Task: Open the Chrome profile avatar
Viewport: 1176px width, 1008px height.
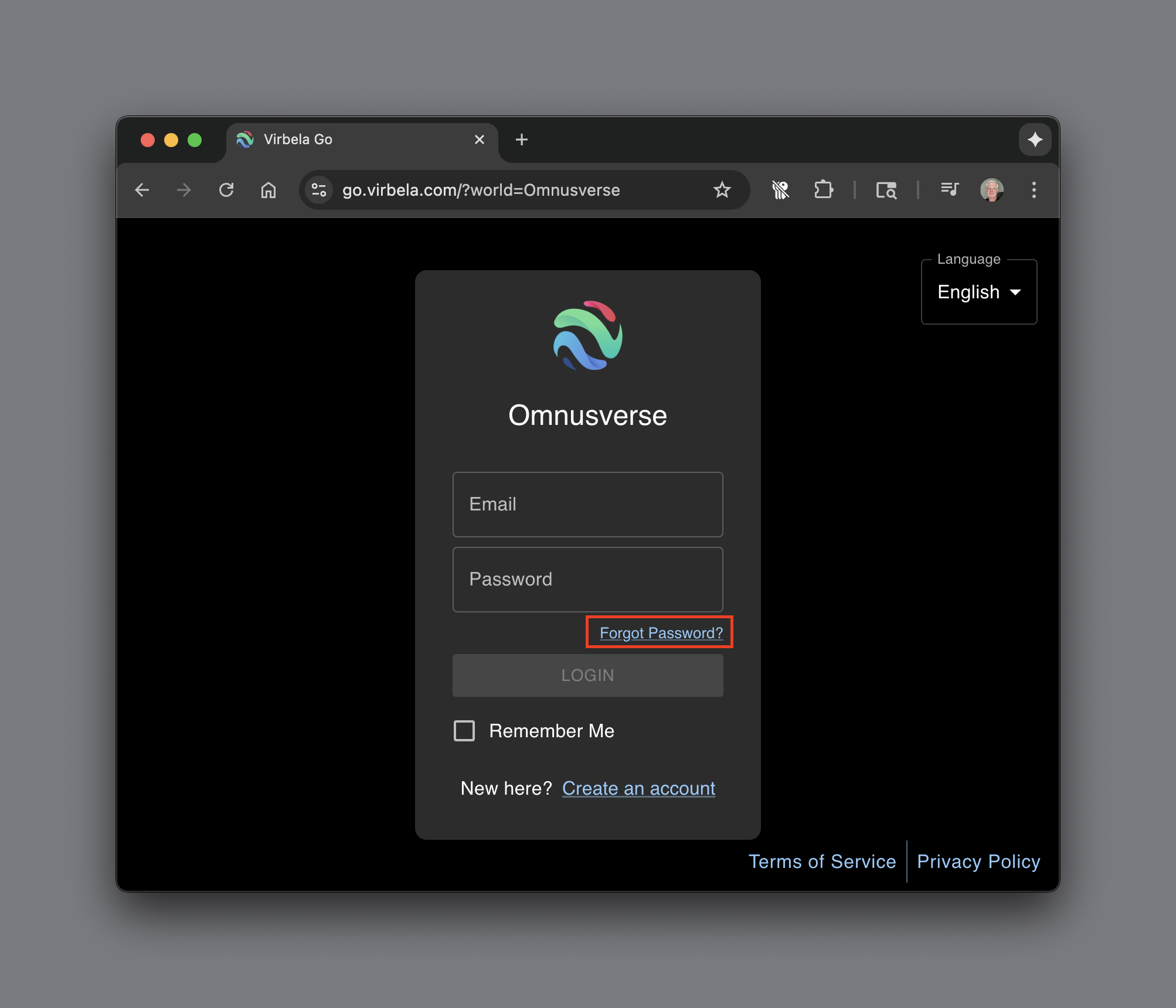Action: [991, 190]
